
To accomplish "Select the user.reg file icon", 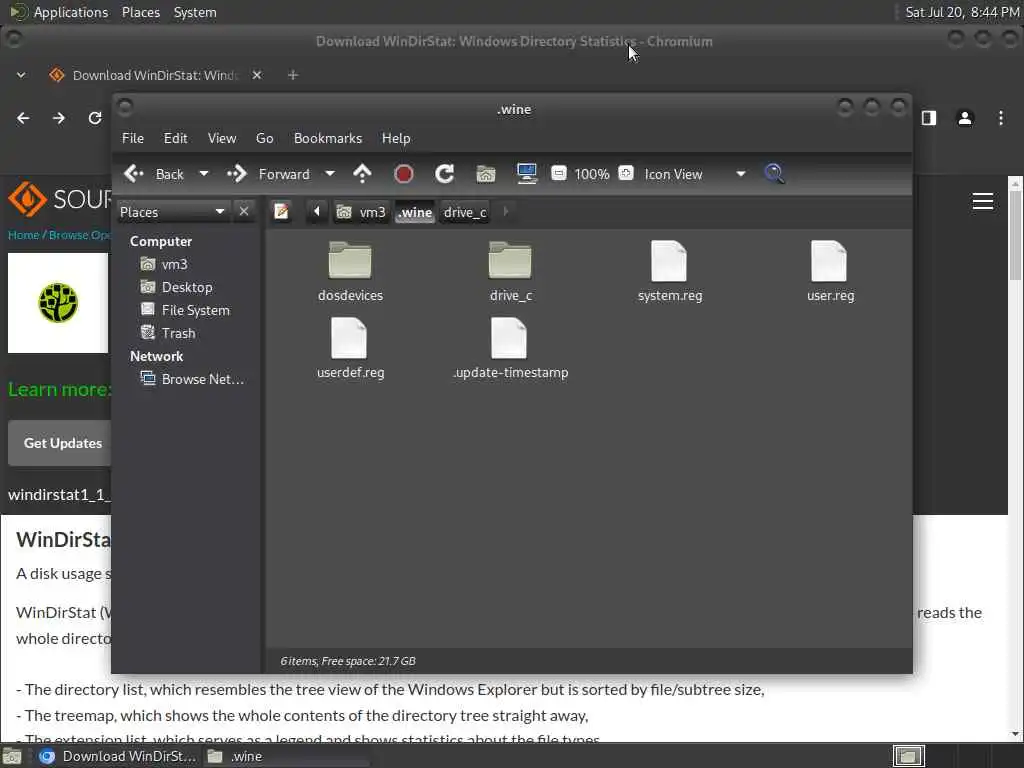I will [829, 261].
